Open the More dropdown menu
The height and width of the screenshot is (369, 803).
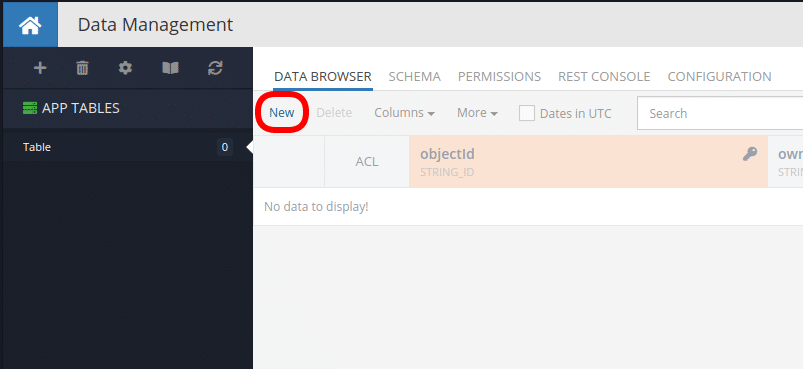click(477, 113)
